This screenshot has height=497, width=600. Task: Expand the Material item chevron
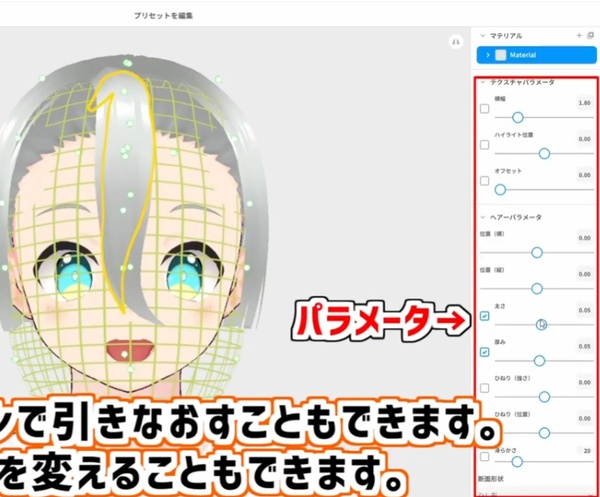click(x=488, y=55)
